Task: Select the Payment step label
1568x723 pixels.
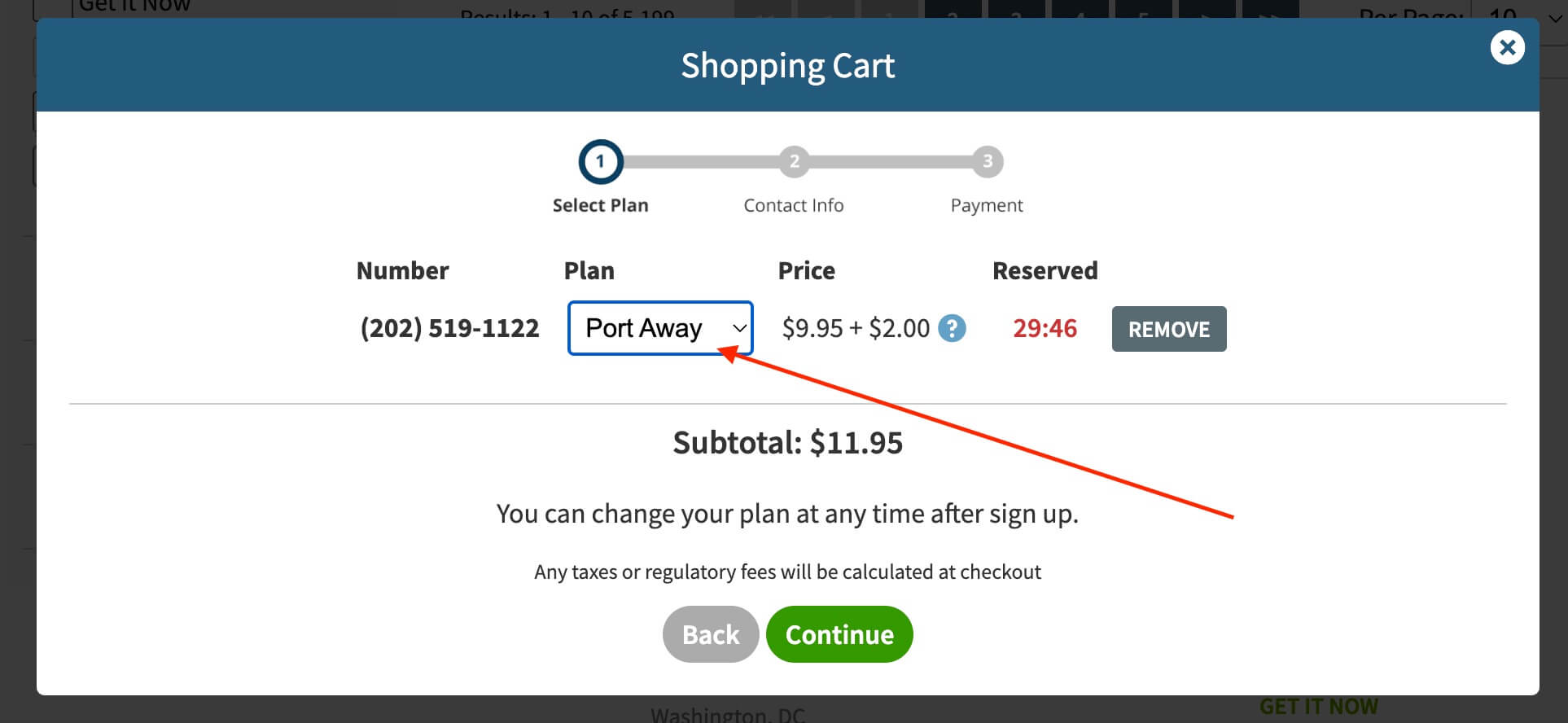Action: pyautogui.click(x=987, y=205)
